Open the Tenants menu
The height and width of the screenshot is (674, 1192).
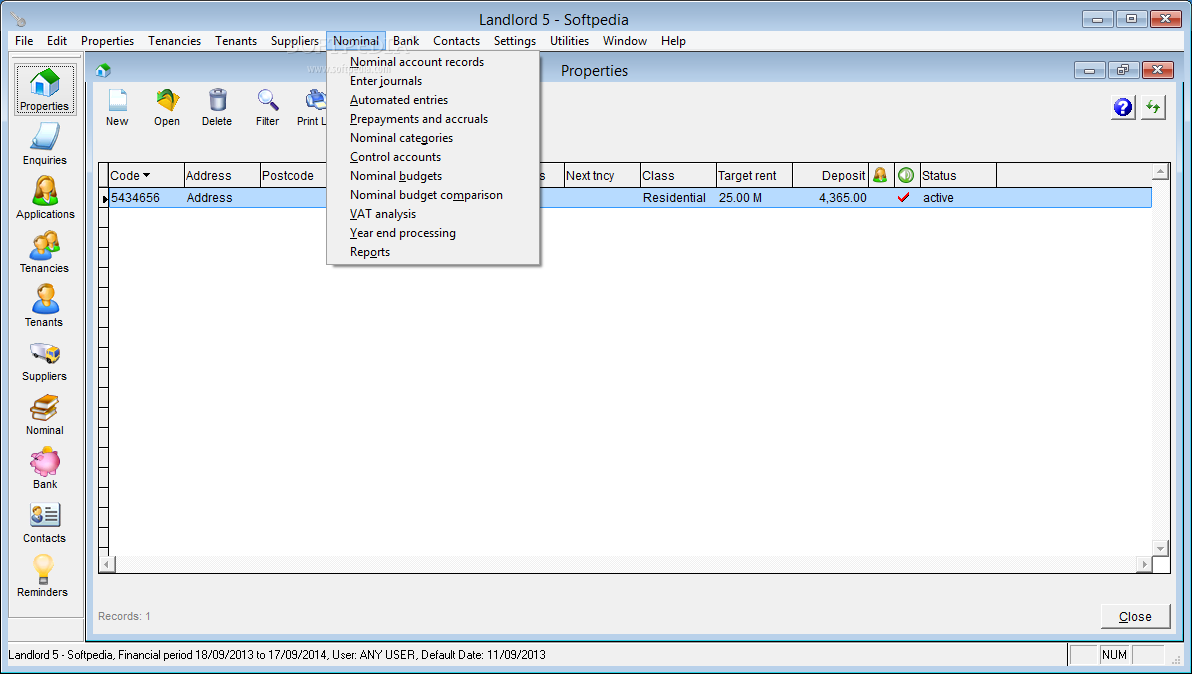point(236,41)
